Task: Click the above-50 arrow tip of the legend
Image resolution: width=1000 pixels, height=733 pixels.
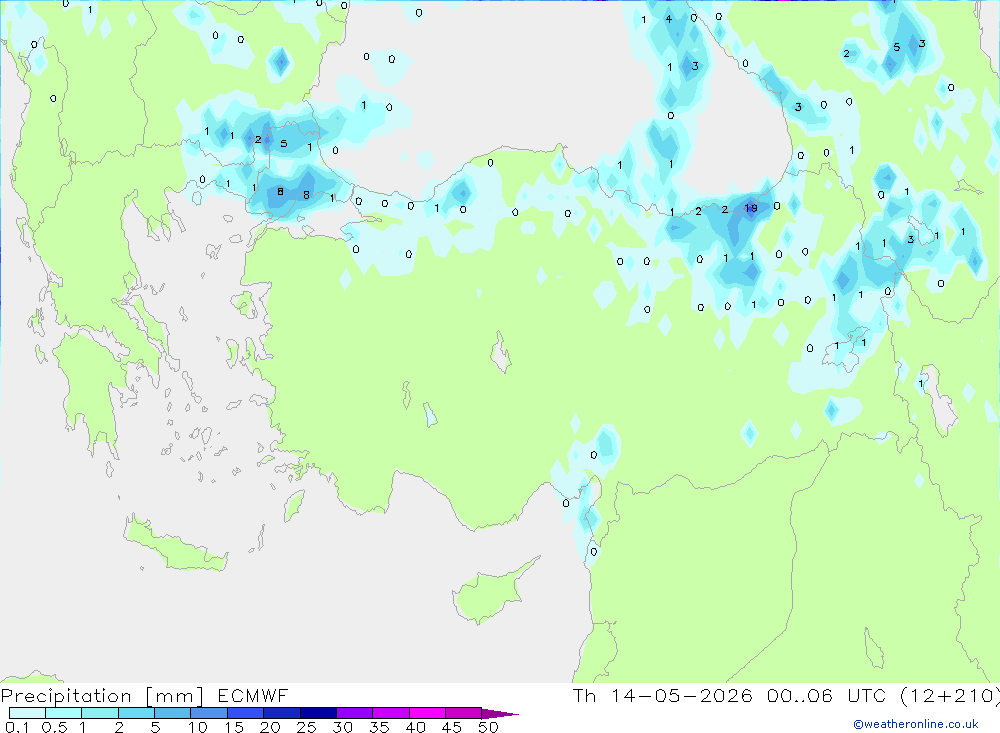Action: click(x=500, y=713)
